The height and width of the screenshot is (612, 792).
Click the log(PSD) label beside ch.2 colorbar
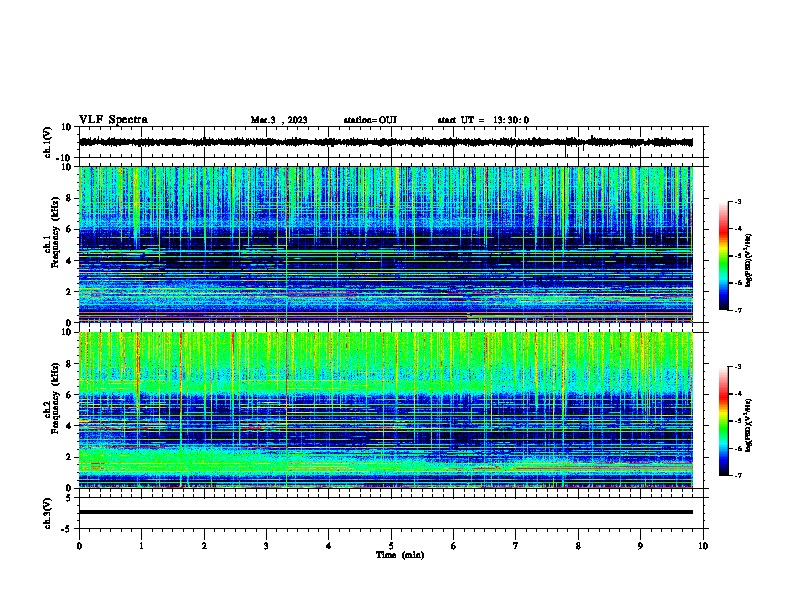[x=749, y=425]
